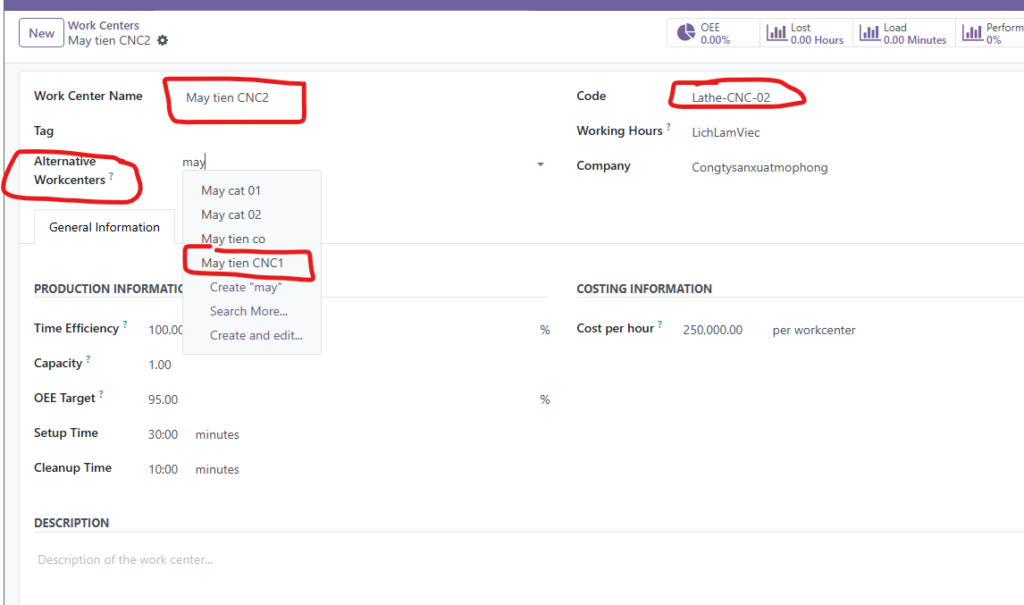The height and width of the screenshot is (605, 1024).
Task: Click Search More... in the dropdown
Action: 248,311
